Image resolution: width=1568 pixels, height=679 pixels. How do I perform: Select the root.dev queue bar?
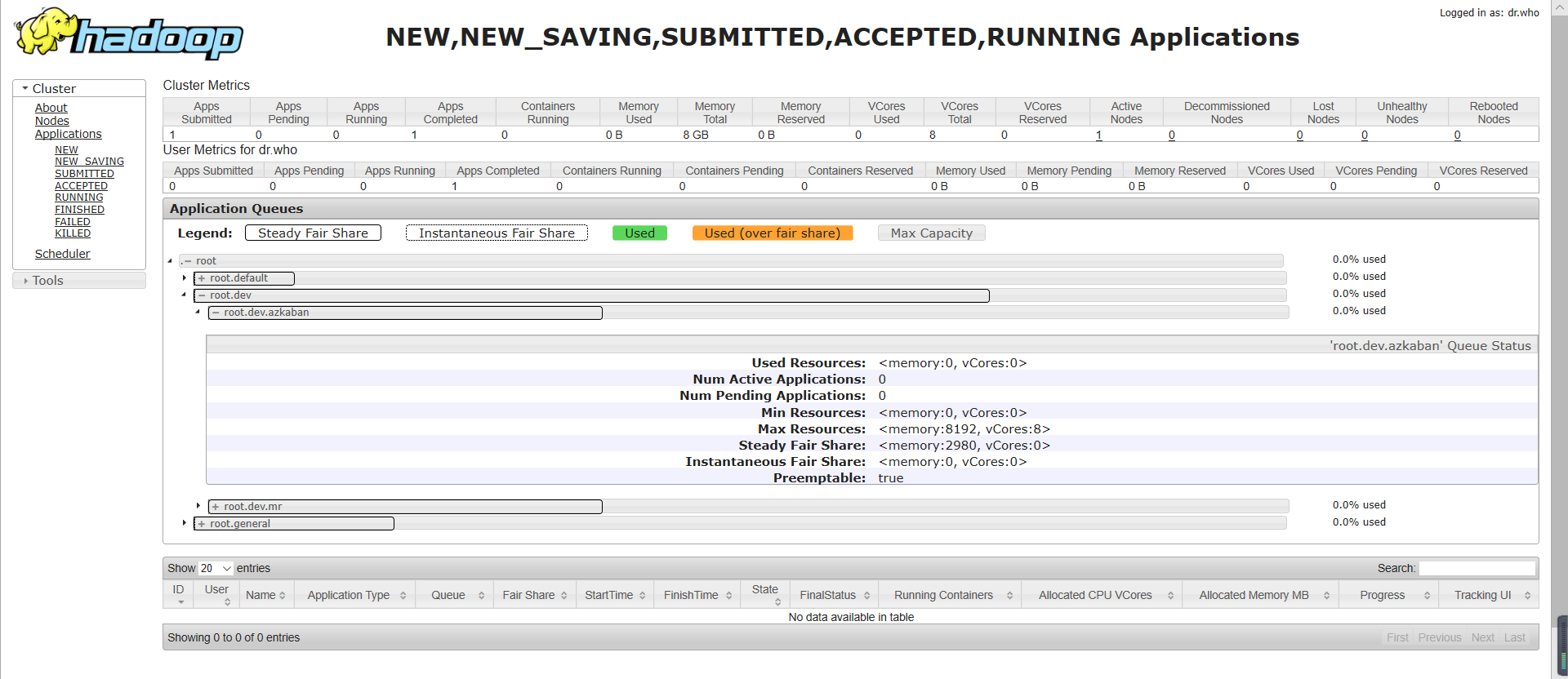point(739,295)
